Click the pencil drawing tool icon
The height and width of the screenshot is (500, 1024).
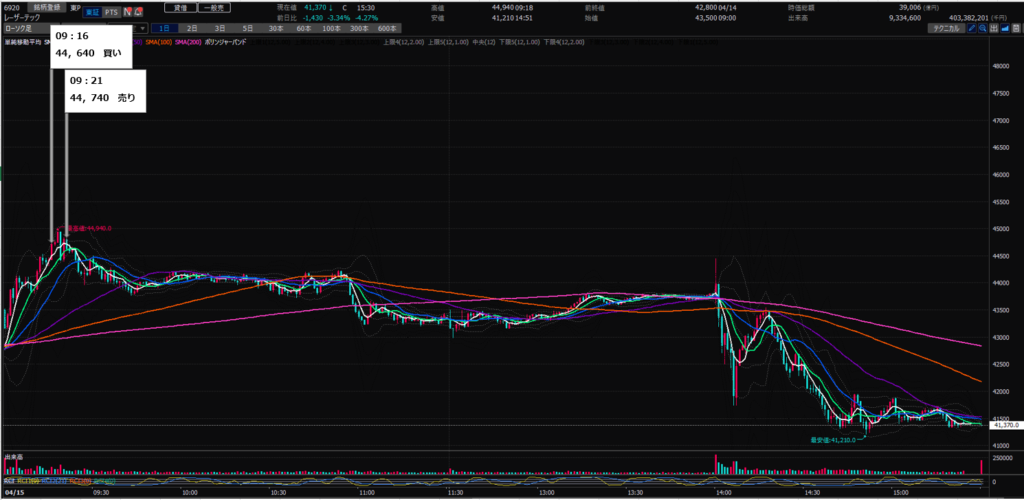coord(970,29)
